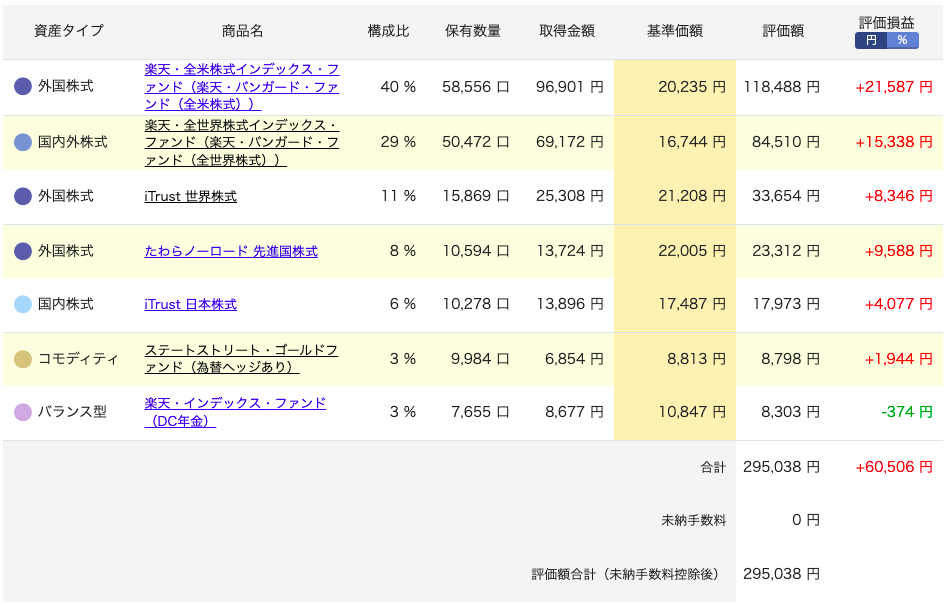
Task: Click 商品名 column header
Action: click(x=242, y=31)
